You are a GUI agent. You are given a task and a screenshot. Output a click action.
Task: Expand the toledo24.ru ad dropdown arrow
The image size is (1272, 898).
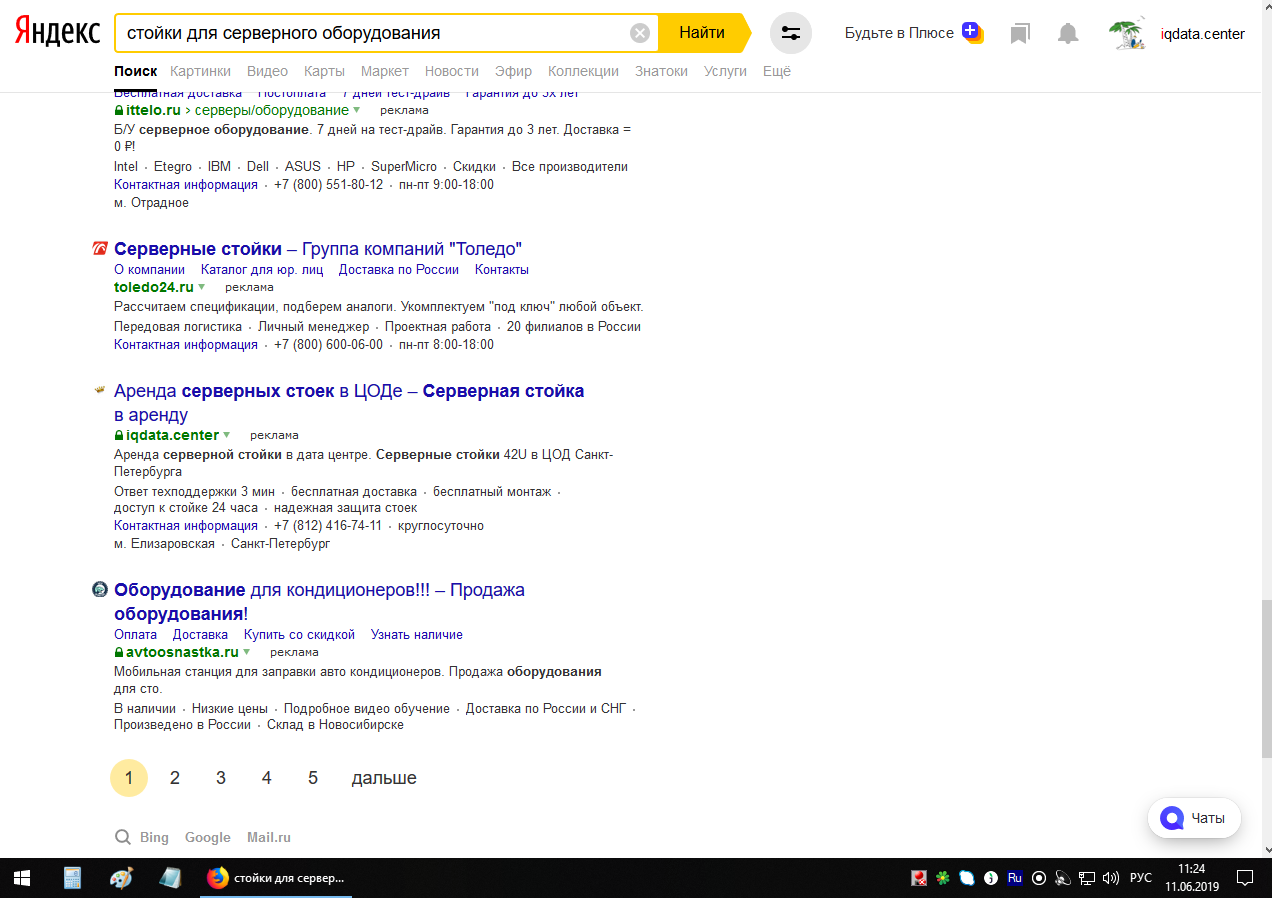click(201, 287)
